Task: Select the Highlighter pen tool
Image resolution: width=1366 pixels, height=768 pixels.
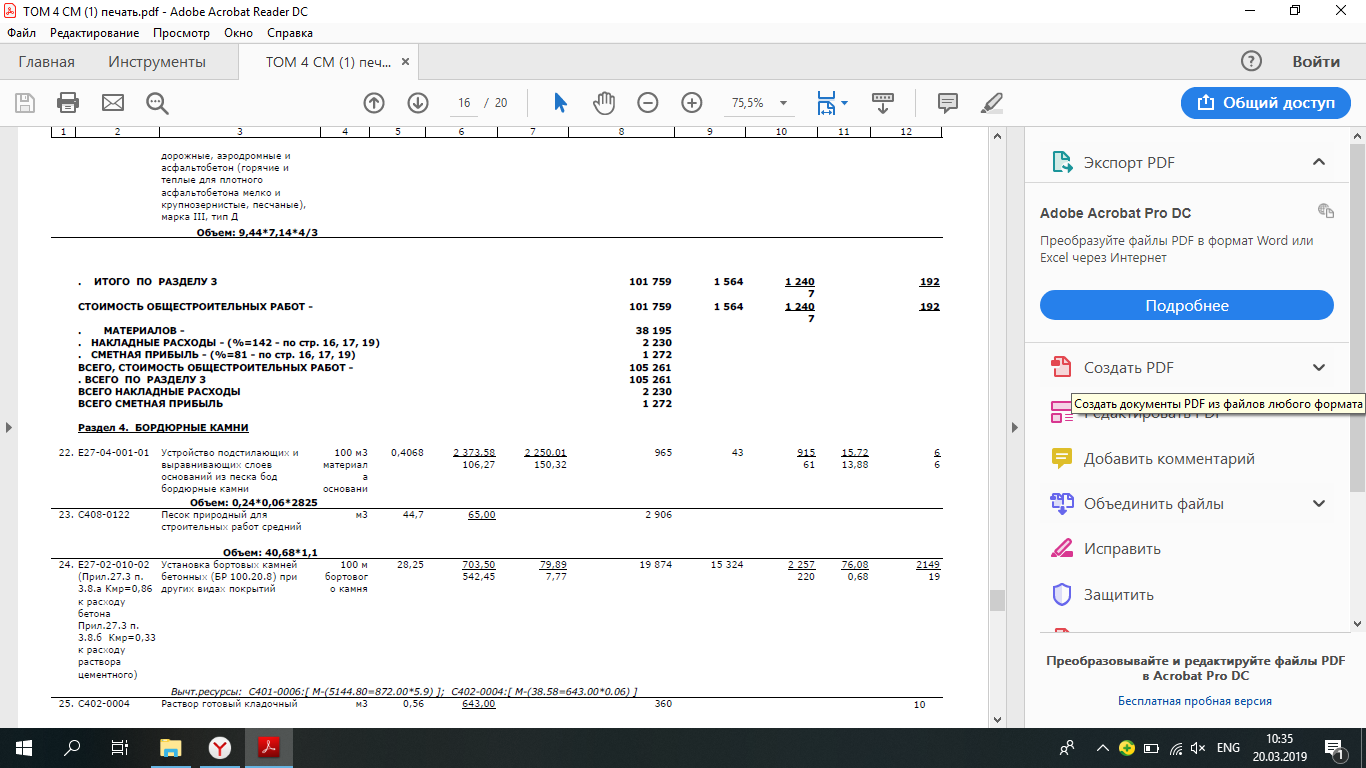Action: click(x=991, y=103)
